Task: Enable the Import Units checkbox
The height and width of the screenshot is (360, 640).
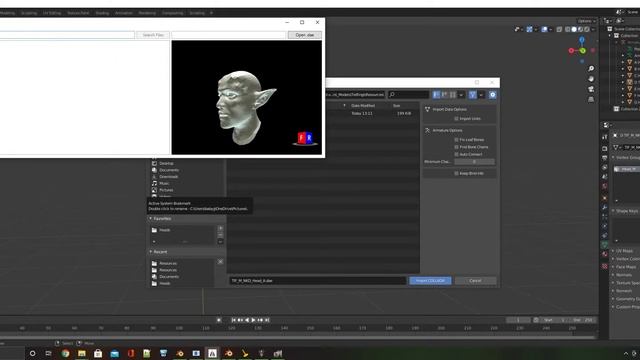Action: [x=456, y=118]
